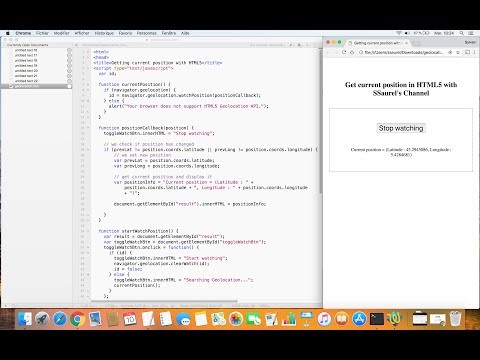480x360 pixels.
Task: Click the Sylvain profile button in Chrome
Action: coord(470,42)
